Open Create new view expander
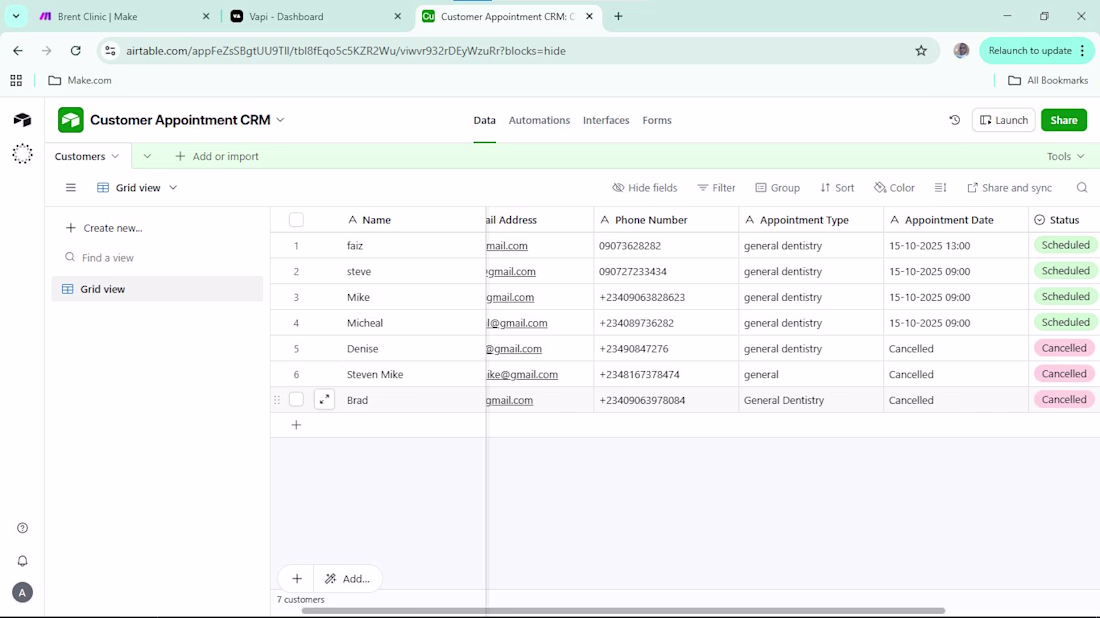The height and width of the screenshot is (618, 1100). [x=104, y=228]
